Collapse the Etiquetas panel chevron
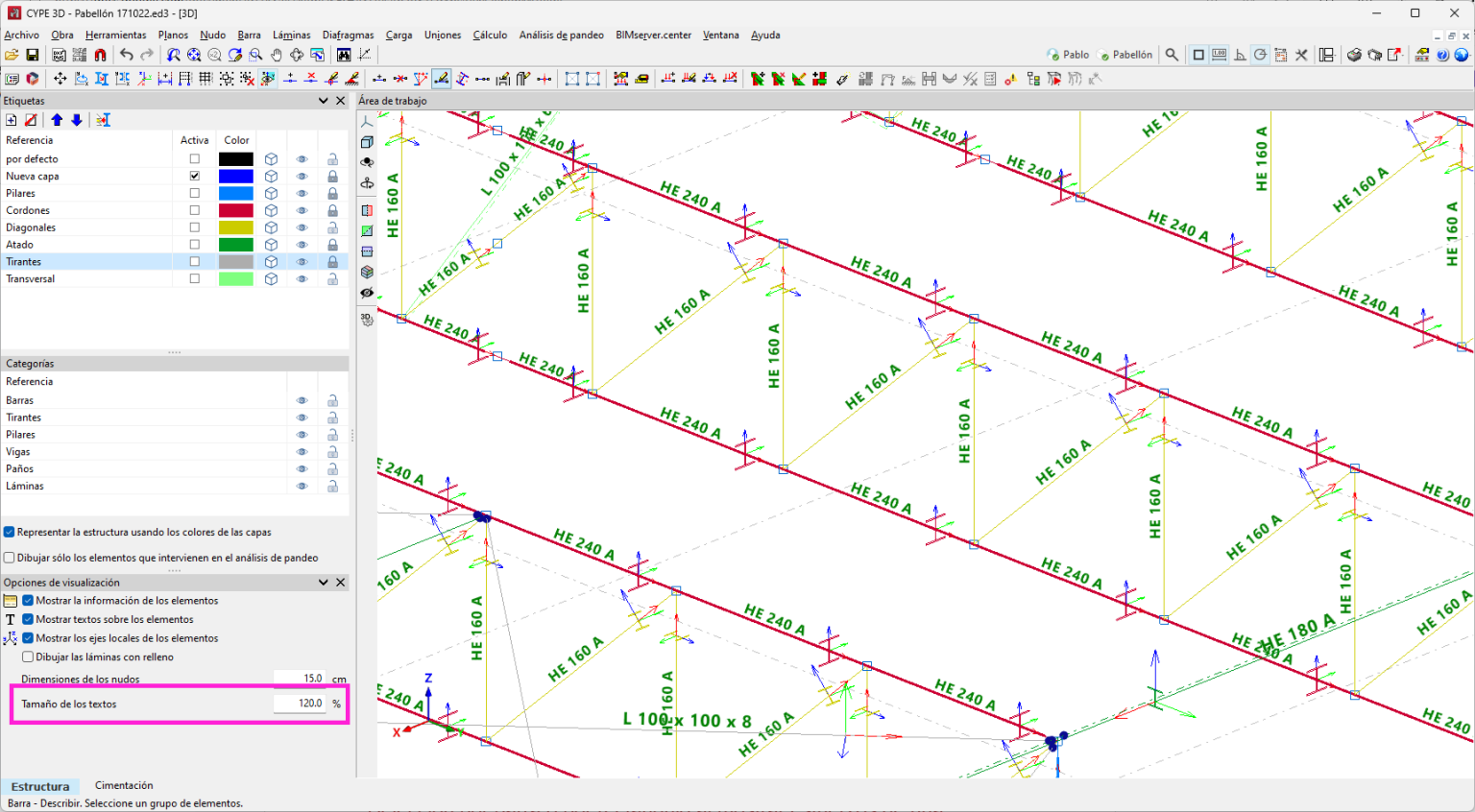The width and height of the screenshot is (1475, 812). (x=324, y=101)
